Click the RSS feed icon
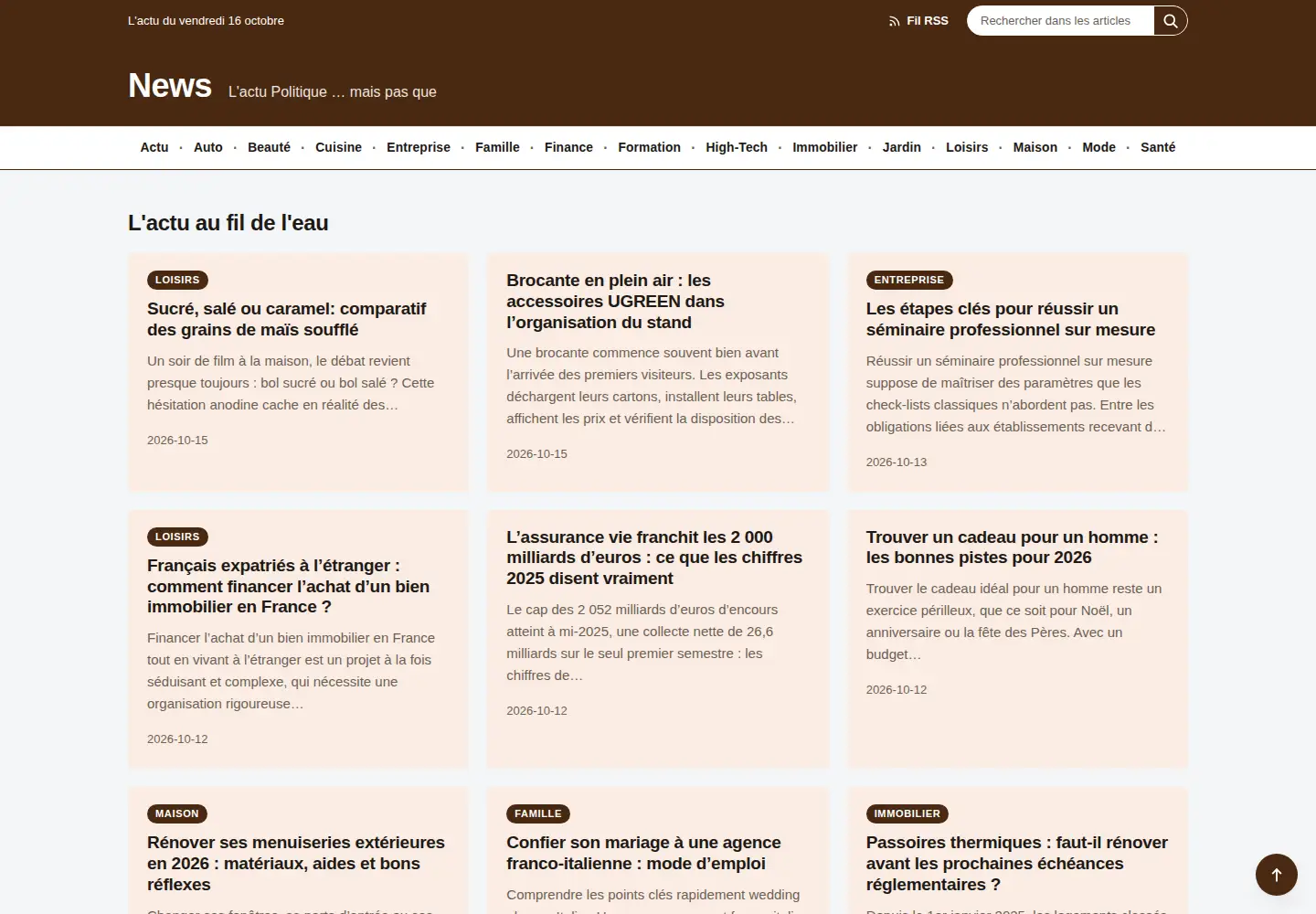Viewport: 1316px width, 914px height. pyautogui.click(x=894, y=21)
